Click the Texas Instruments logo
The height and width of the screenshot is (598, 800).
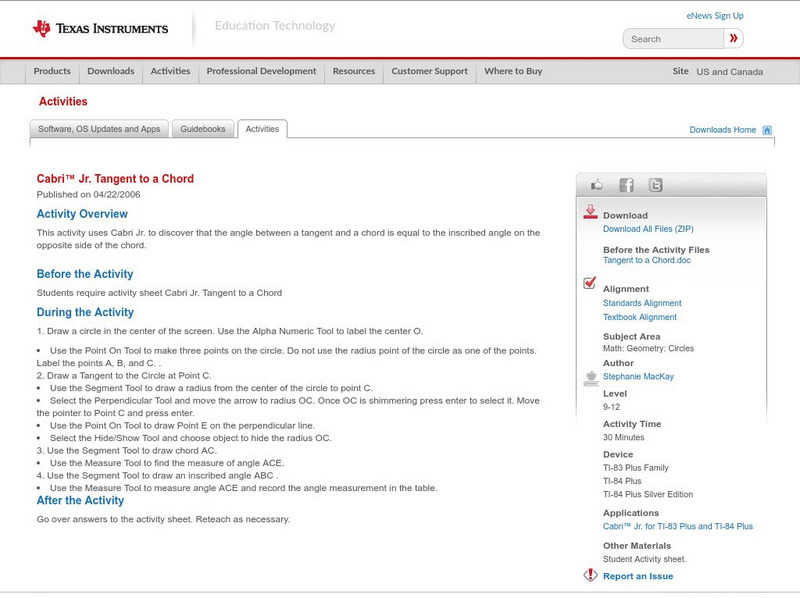pos(100,29)
